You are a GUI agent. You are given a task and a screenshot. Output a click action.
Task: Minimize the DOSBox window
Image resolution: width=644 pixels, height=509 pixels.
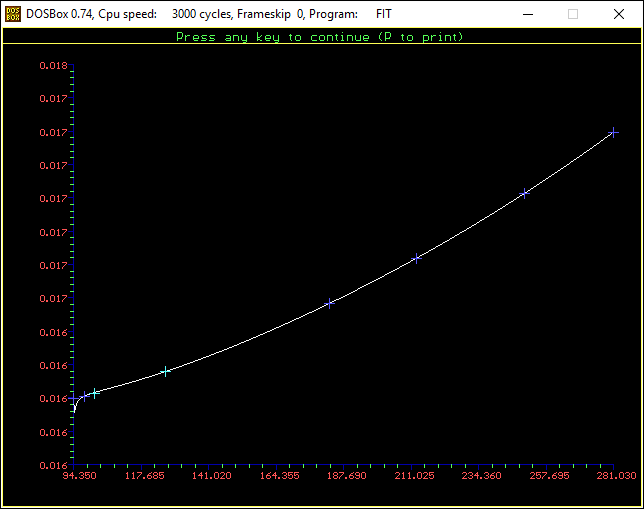pyautogui.click(x=527, y=14)
